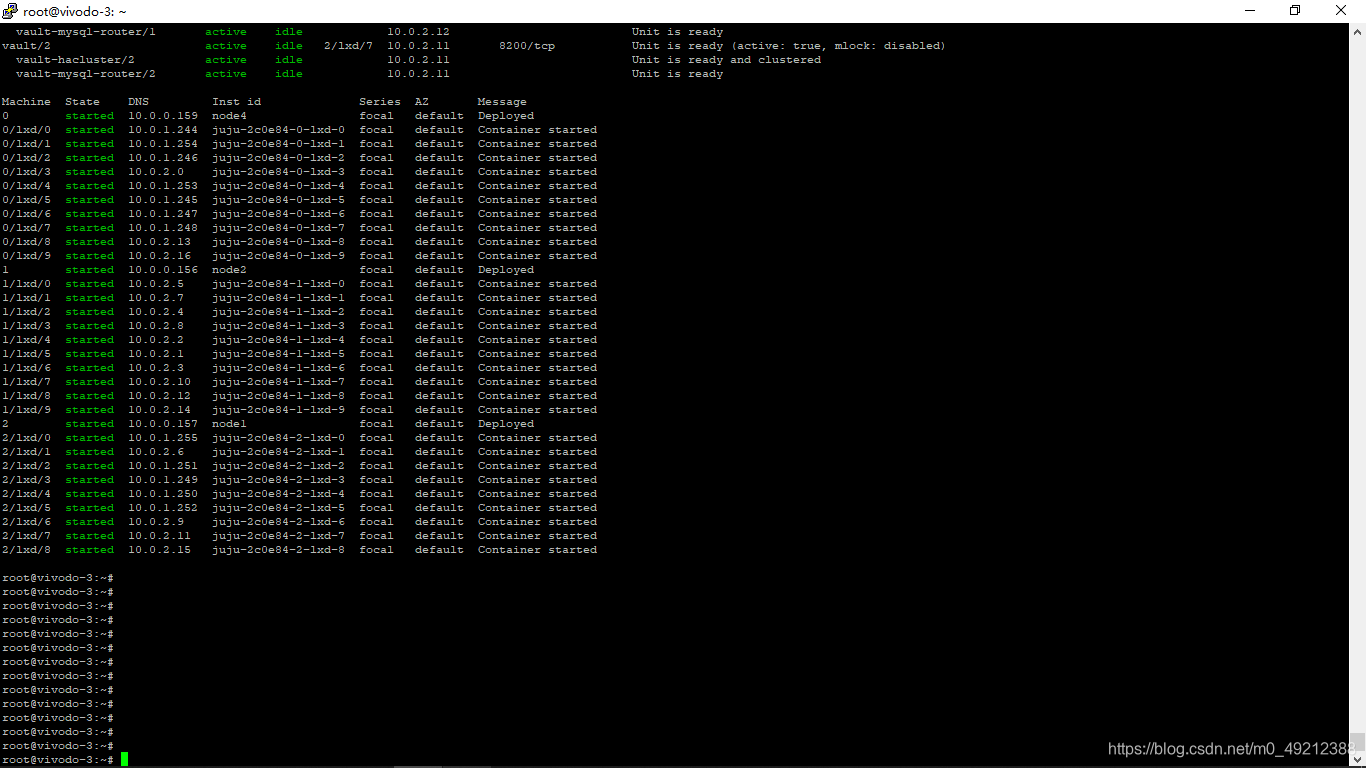This screenshot has width=1366, height=768.
Task: Restore down the PuTTY window
Action: click(1296, 11)
